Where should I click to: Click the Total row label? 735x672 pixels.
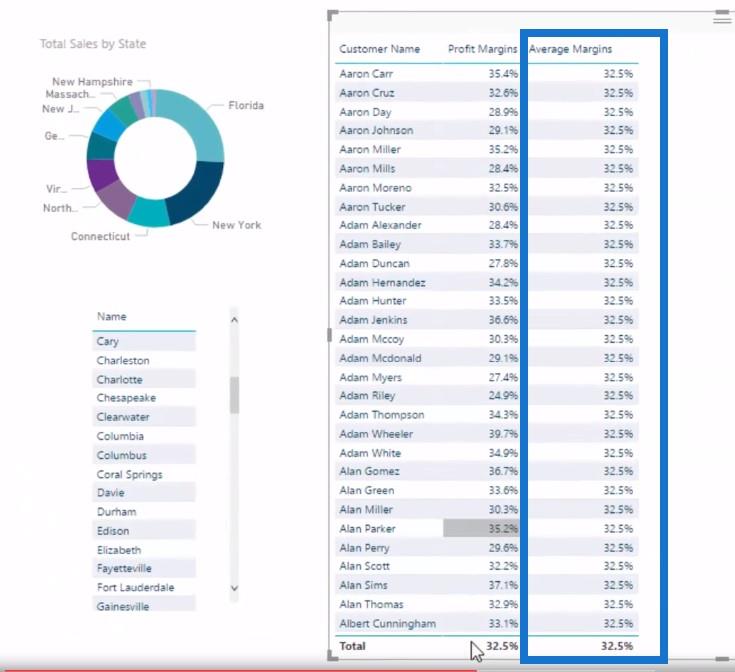point(352,646)
